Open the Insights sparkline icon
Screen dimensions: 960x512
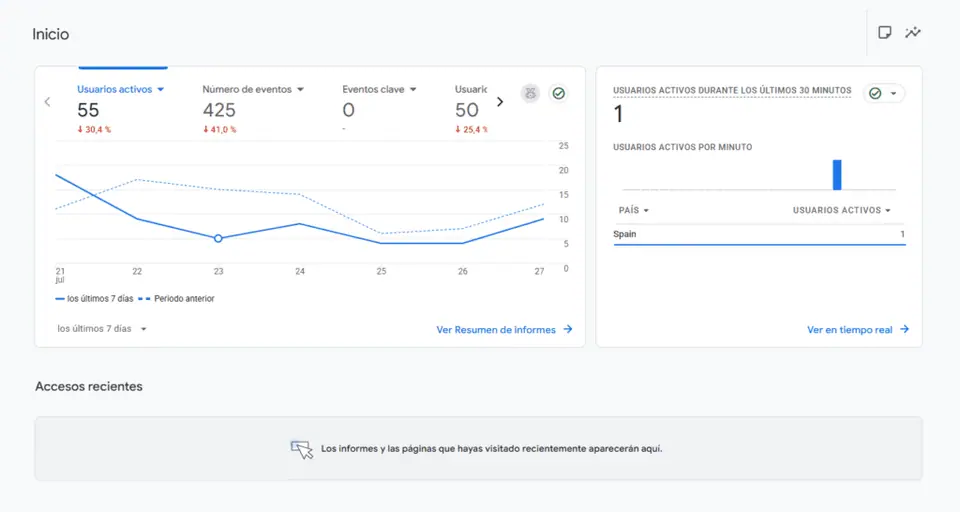tap(913, 32)
